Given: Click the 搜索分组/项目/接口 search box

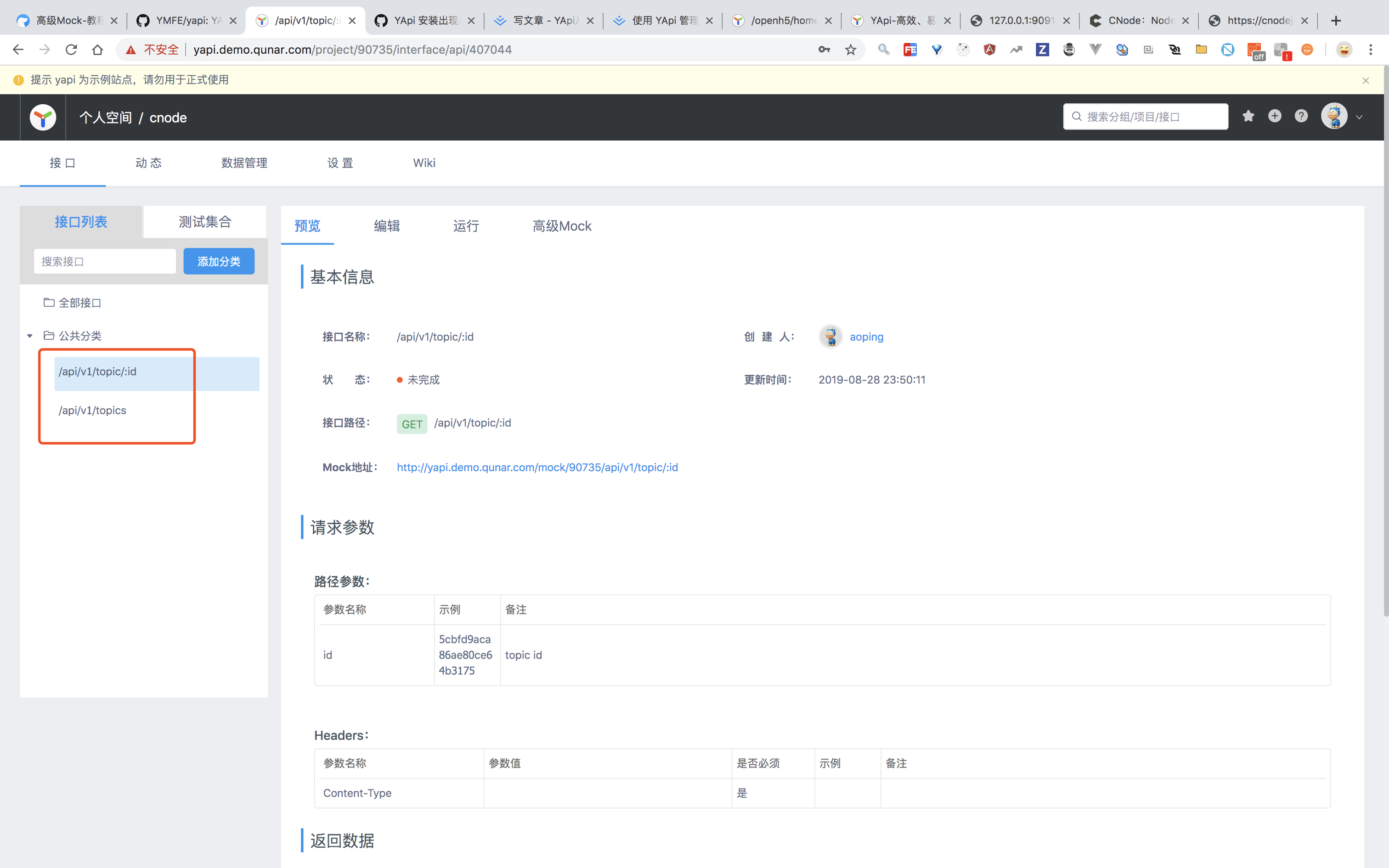Looking at the screenshot, I should (x=1146, y=117).
